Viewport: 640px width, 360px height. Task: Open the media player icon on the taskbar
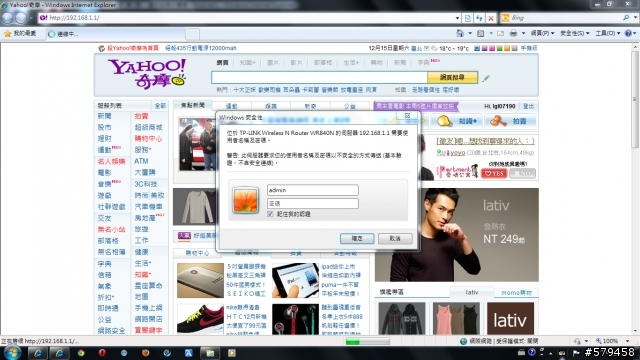click(231, 353)
